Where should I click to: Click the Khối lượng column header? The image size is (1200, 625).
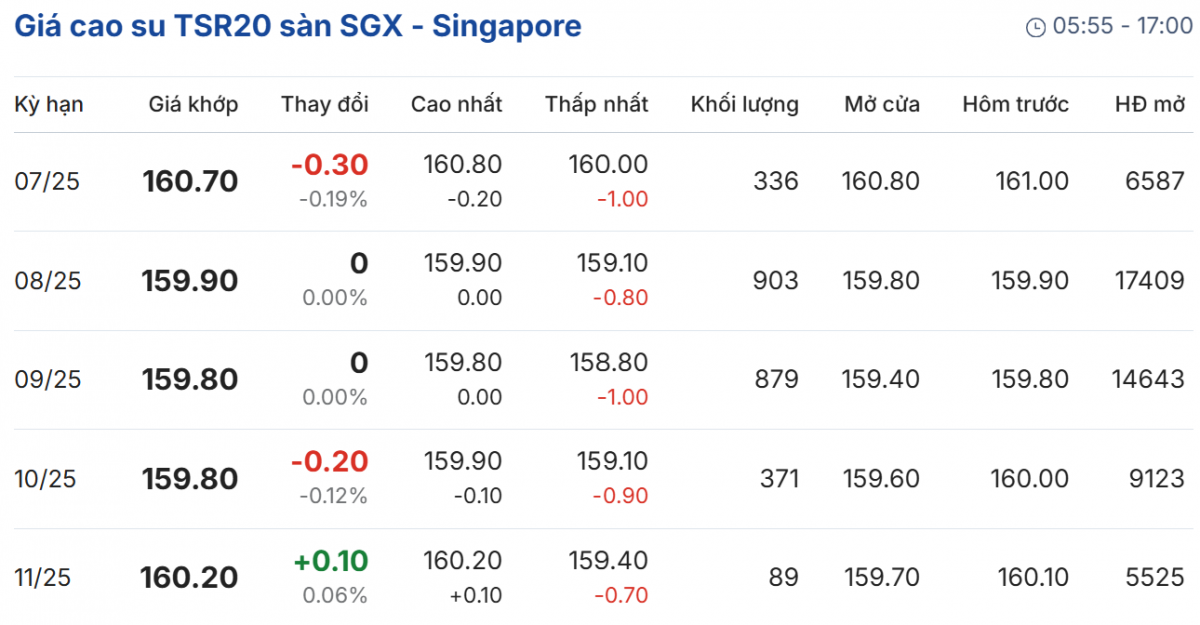tap(744, 104)
